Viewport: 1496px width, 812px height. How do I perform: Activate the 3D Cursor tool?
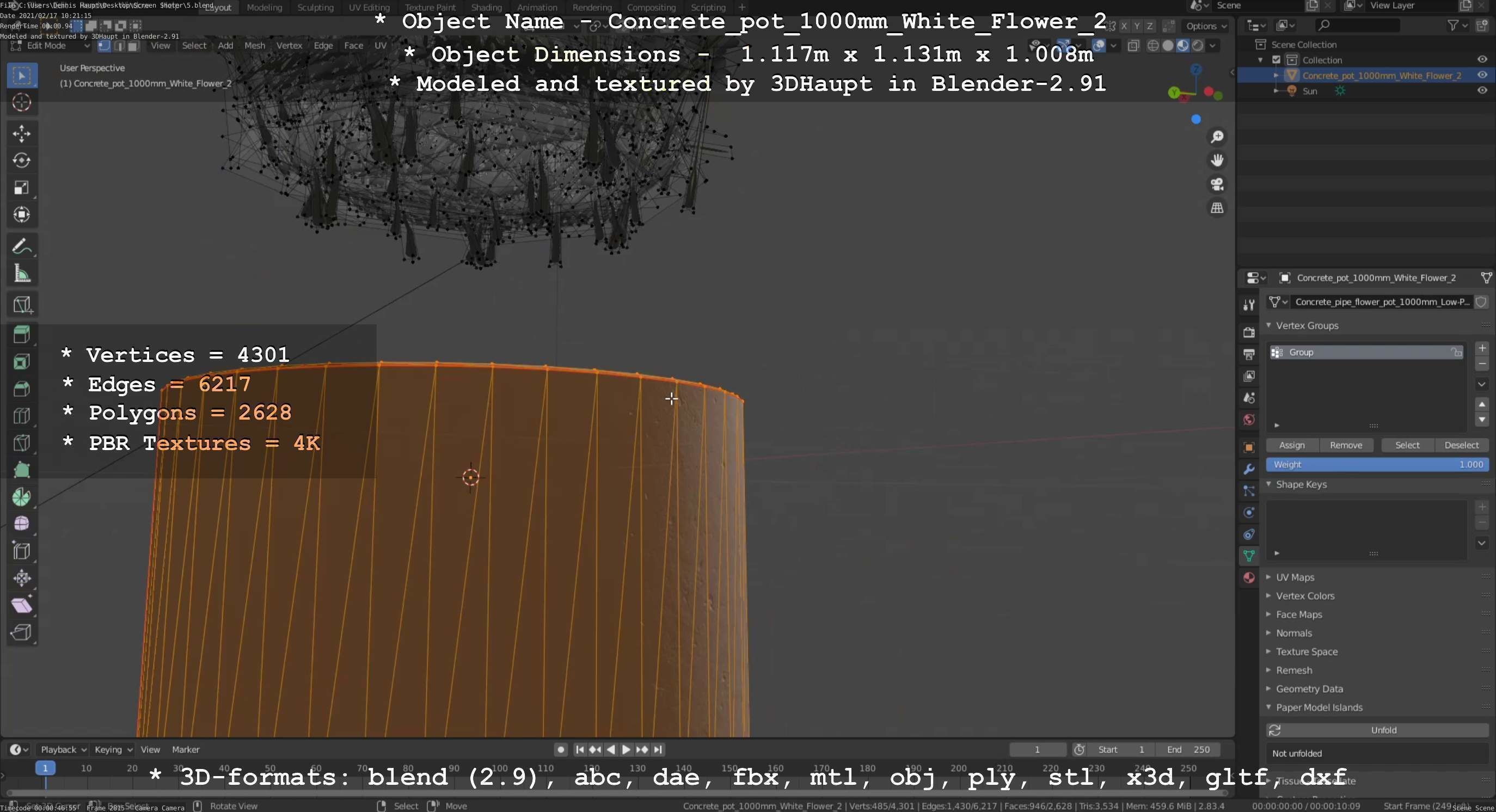click(x=22, y=102)
